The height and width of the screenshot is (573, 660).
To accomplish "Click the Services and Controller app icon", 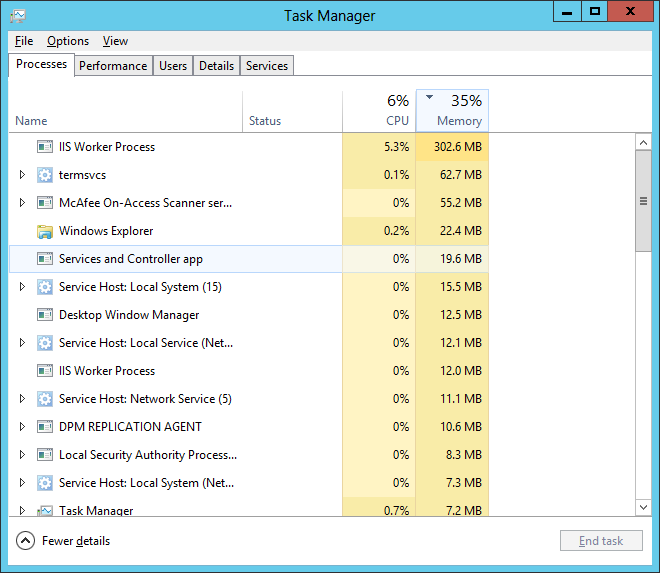I will tap(45, 259).
